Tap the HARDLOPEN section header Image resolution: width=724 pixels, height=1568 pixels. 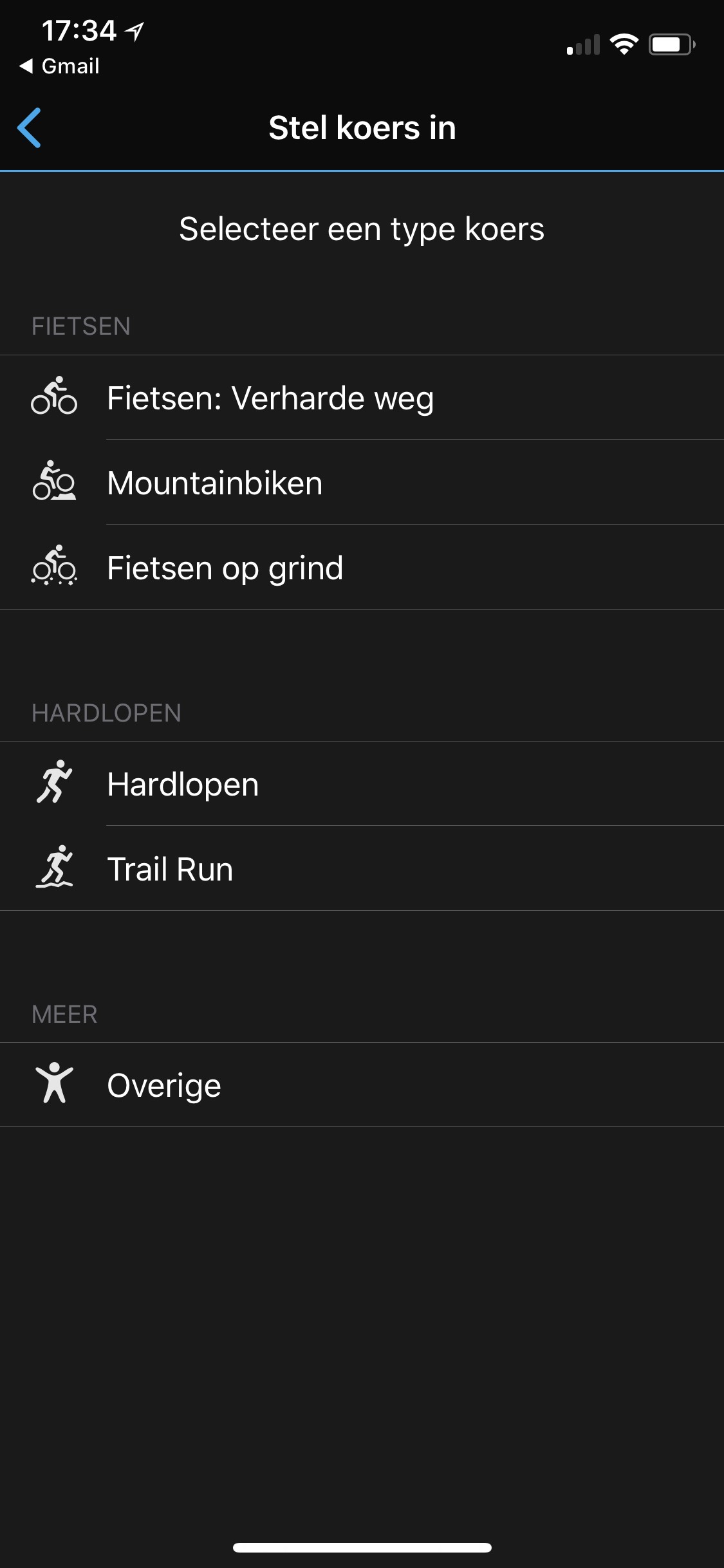click(x=107, y=713)
